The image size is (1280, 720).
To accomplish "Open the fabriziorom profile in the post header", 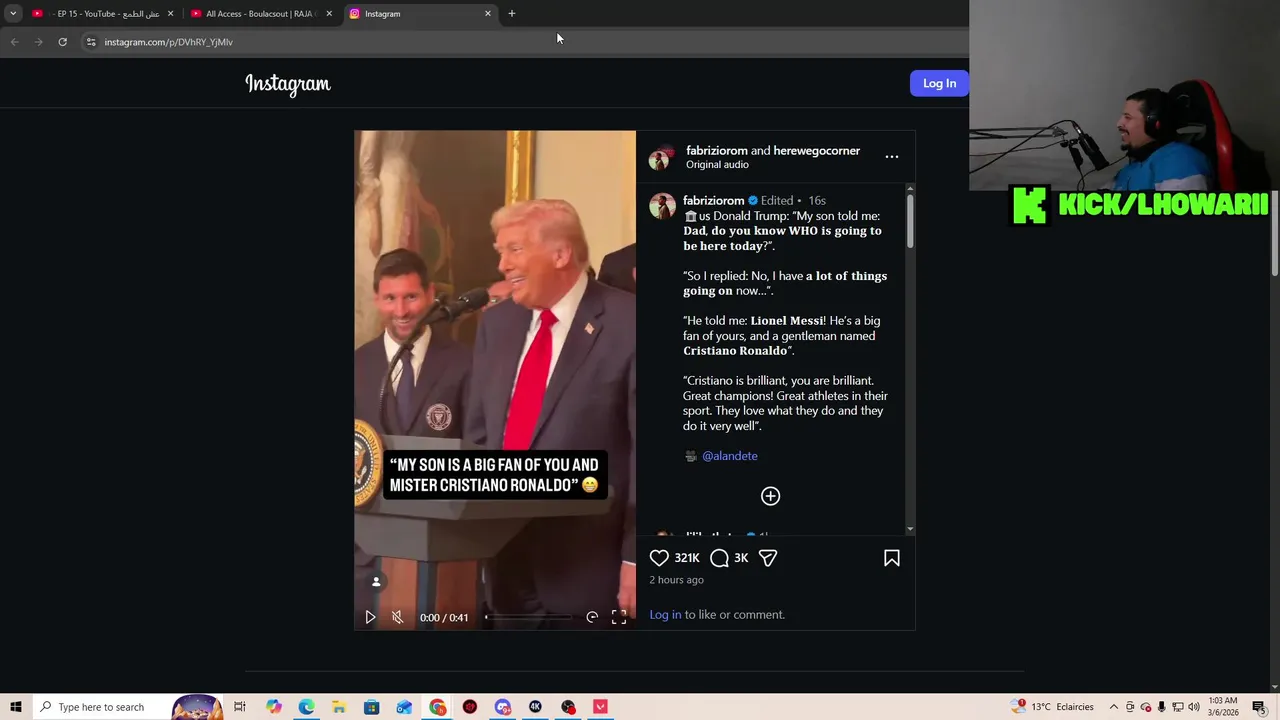I will (x=716, y=150).
